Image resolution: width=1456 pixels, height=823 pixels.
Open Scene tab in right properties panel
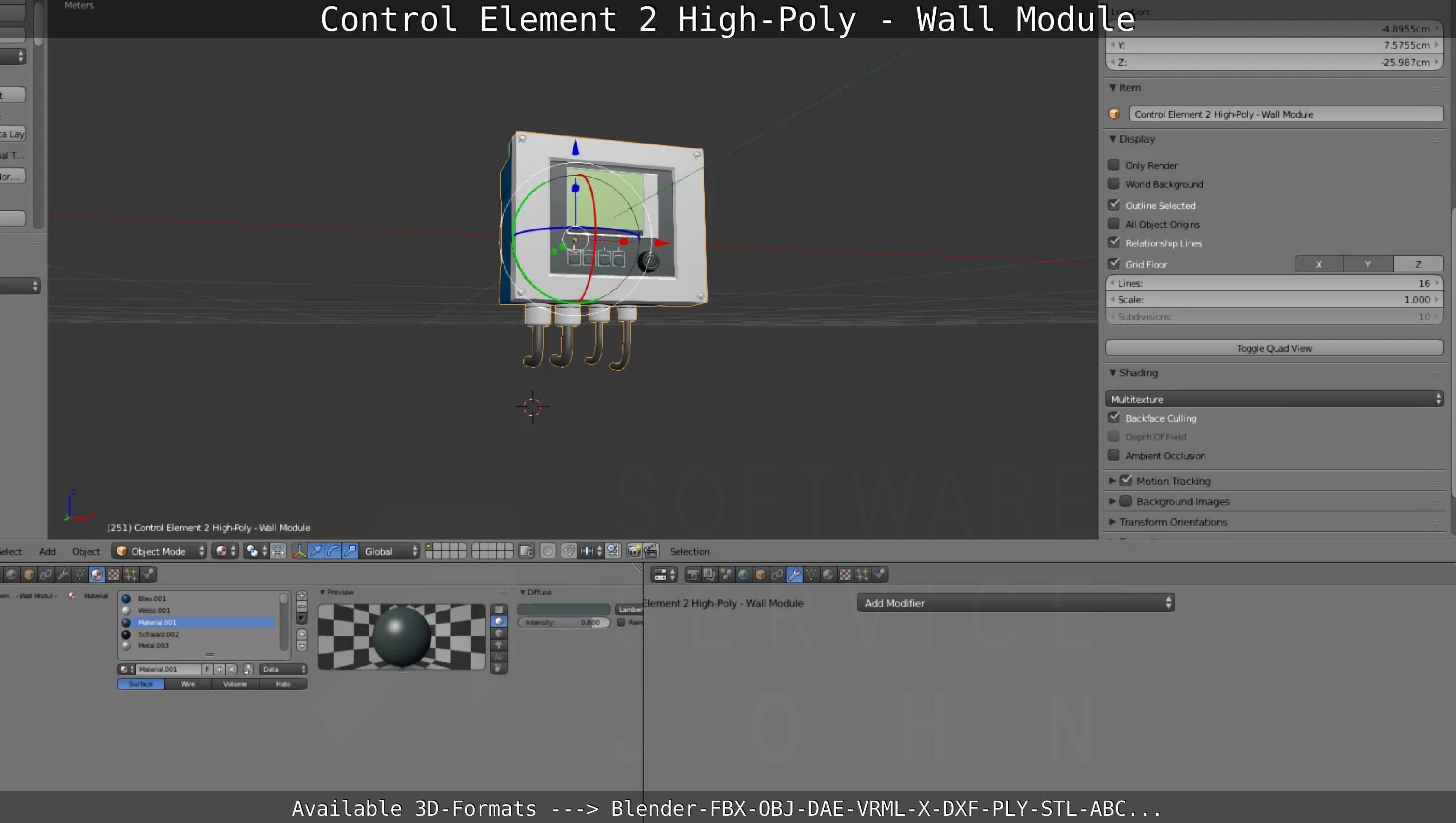click(726, 575)
